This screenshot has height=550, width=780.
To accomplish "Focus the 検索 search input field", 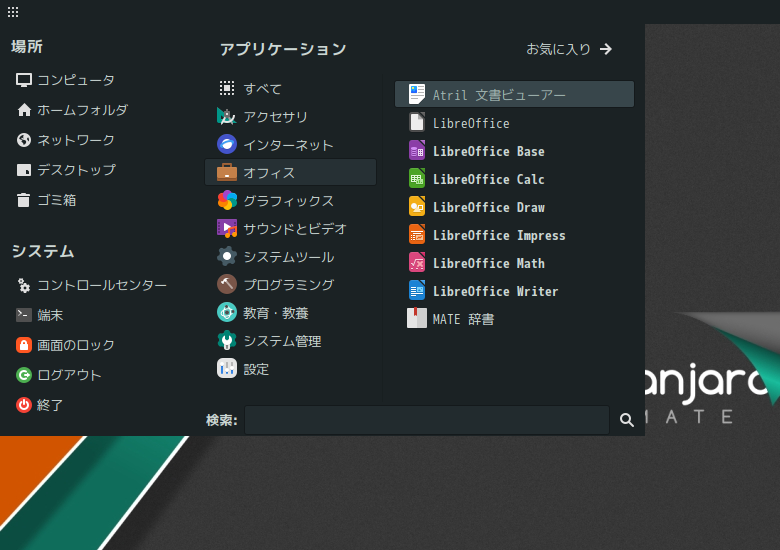I will pos(427,420).
